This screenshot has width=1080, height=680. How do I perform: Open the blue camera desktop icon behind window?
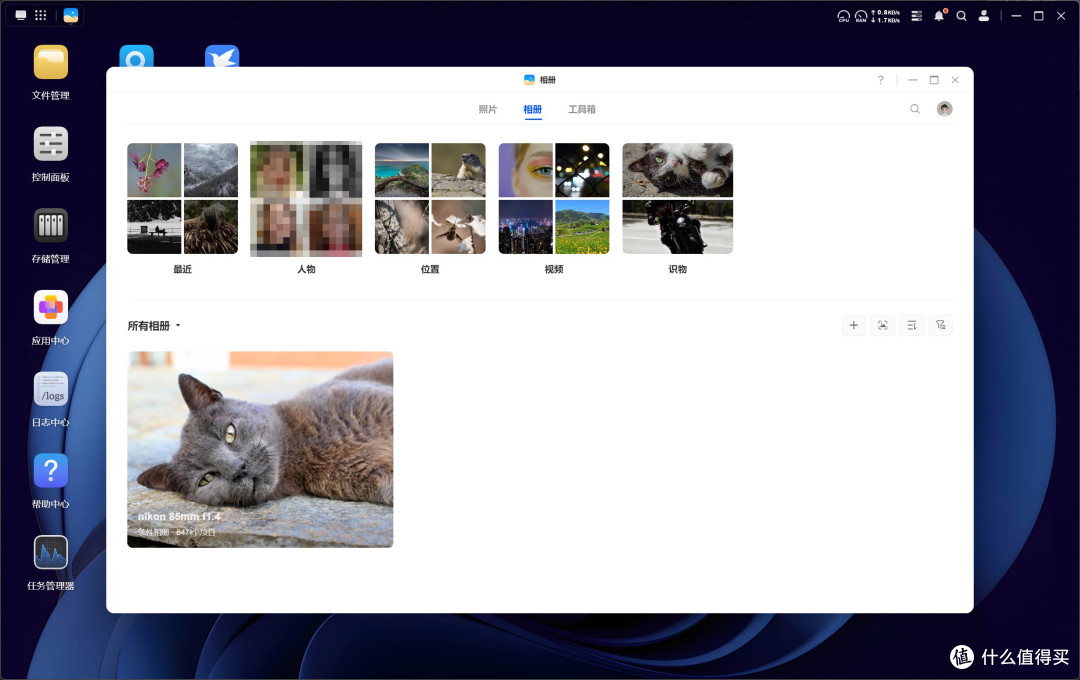(x=136, y=56)
